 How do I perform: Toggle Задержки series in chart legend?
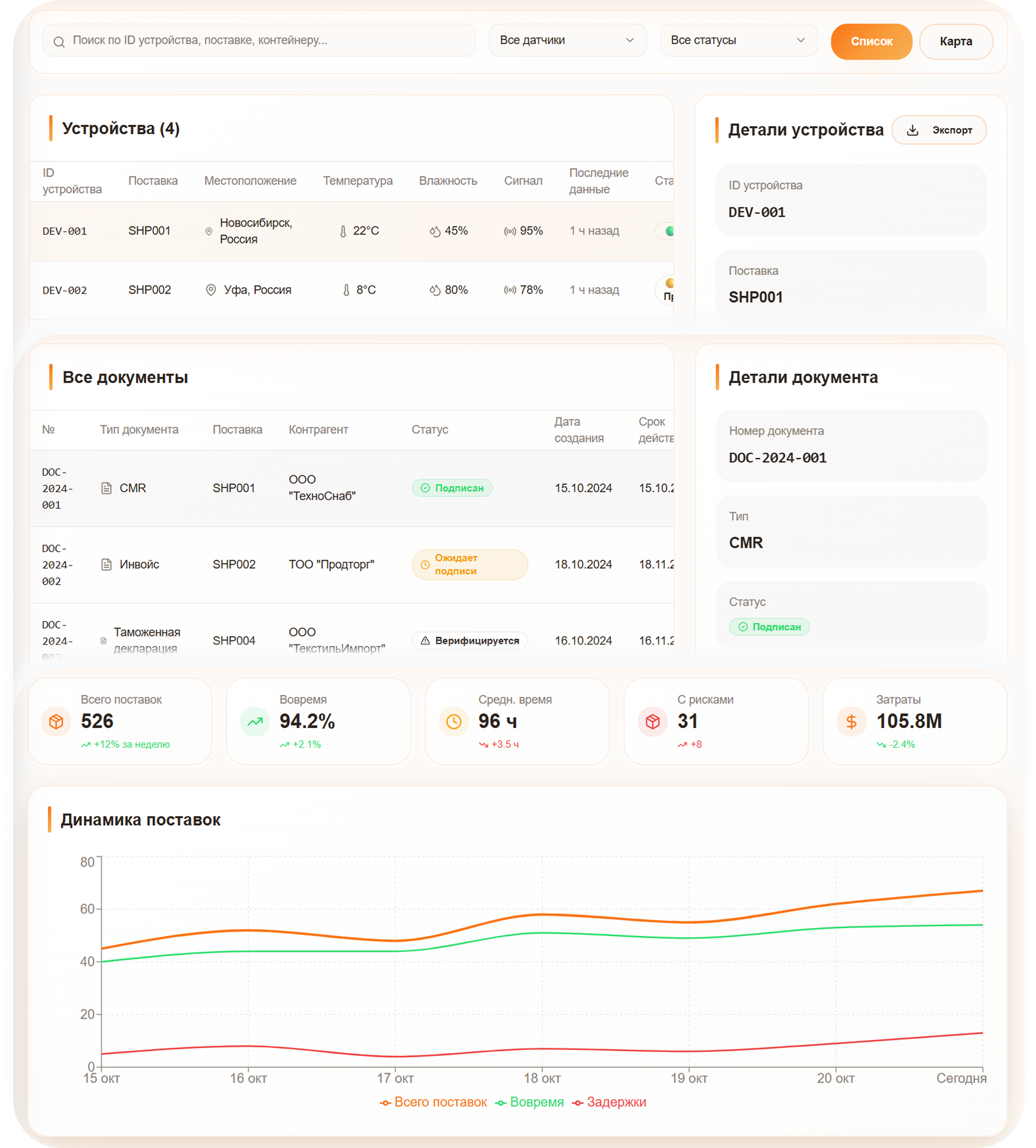click(610, 1102)
